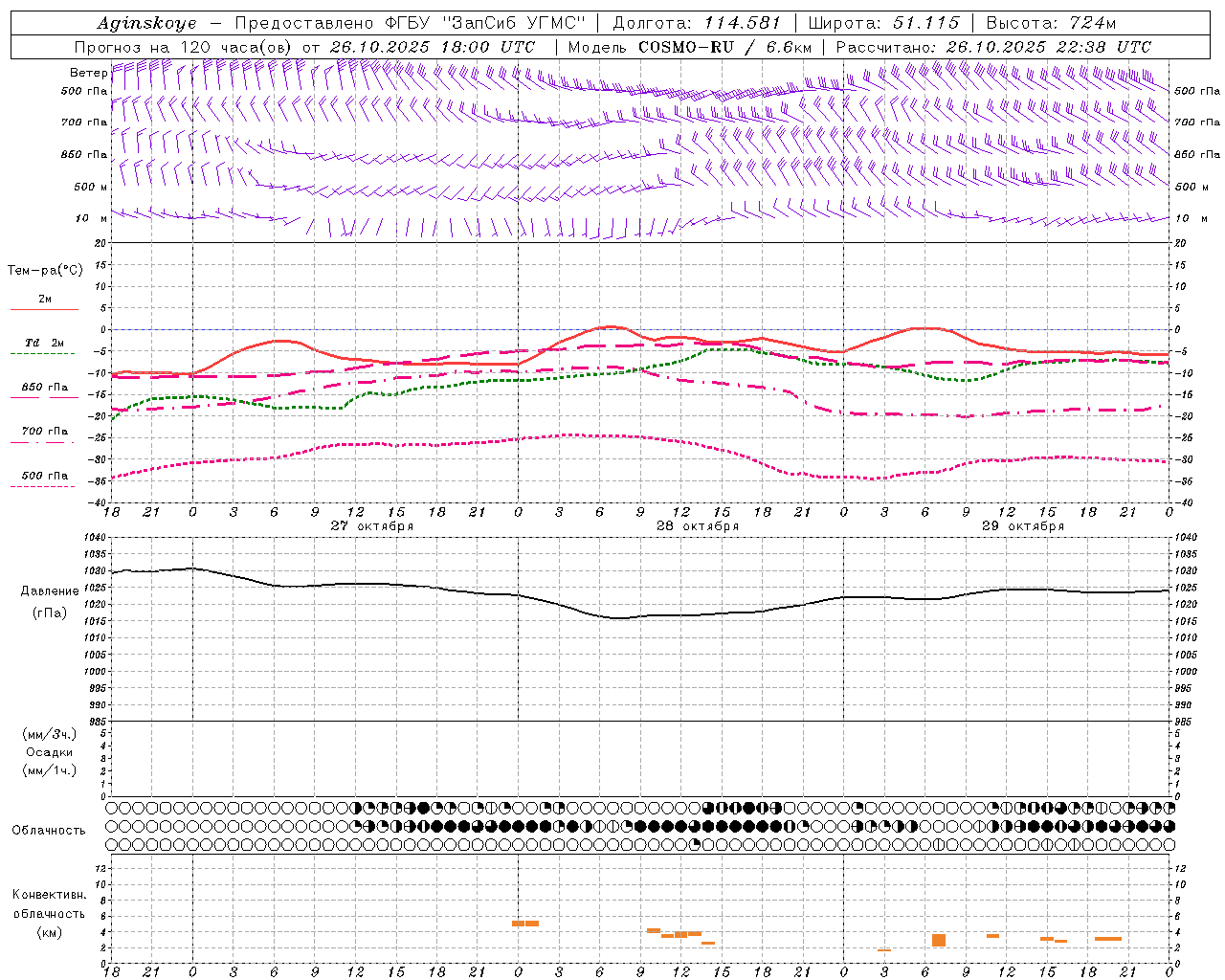The height and width of the screenshot is (980, 1225).
Task: Click the Конвективн. convective cloud label
Action: click(50, 895)
